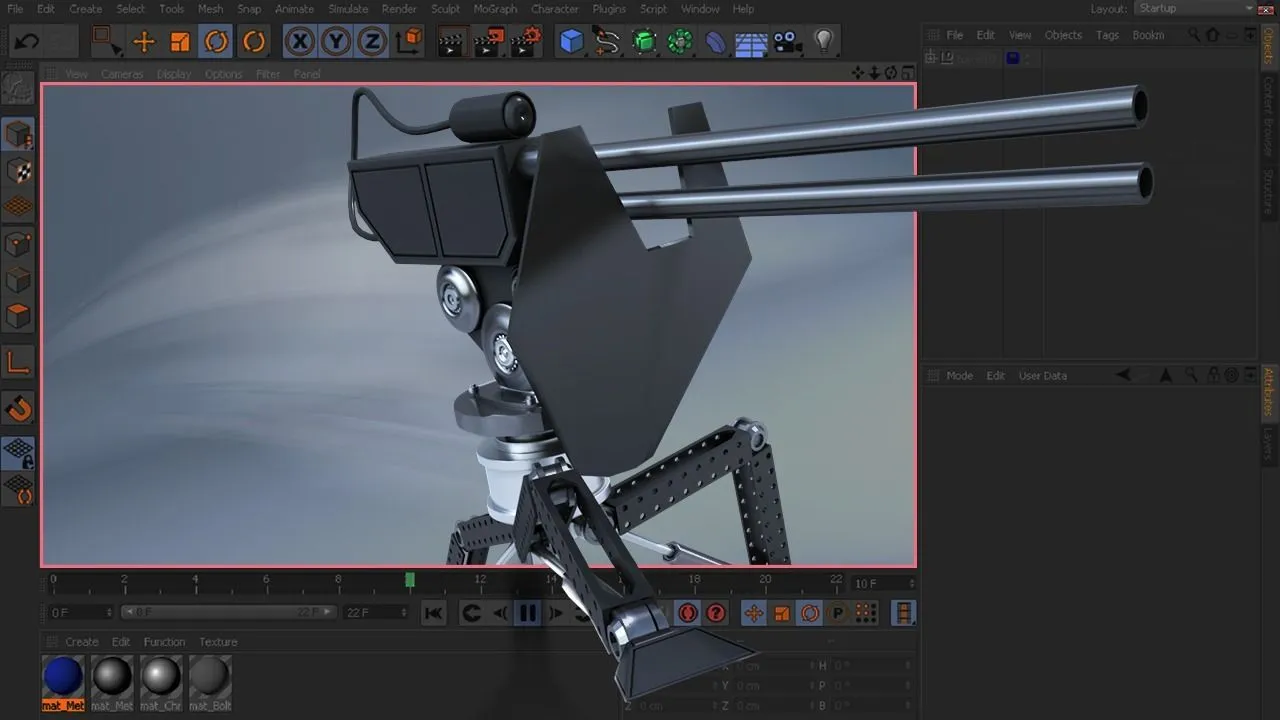Toggle the Z axis lock
The width and height of the screenshot is (1280, 720).
tap(371, 40)
